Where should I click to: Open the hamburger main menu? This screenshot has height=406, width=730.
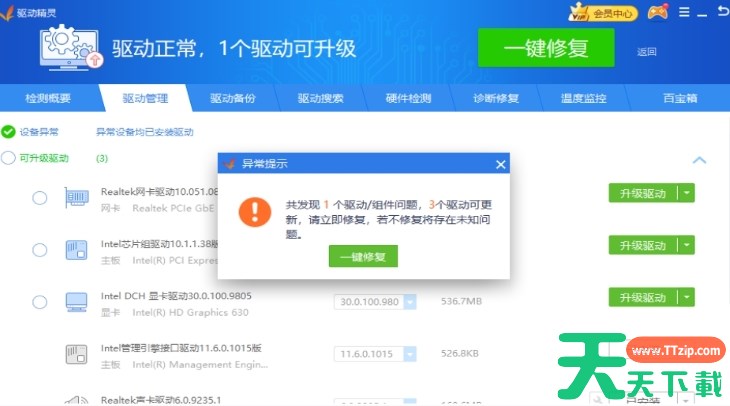(x=684, y=13)
